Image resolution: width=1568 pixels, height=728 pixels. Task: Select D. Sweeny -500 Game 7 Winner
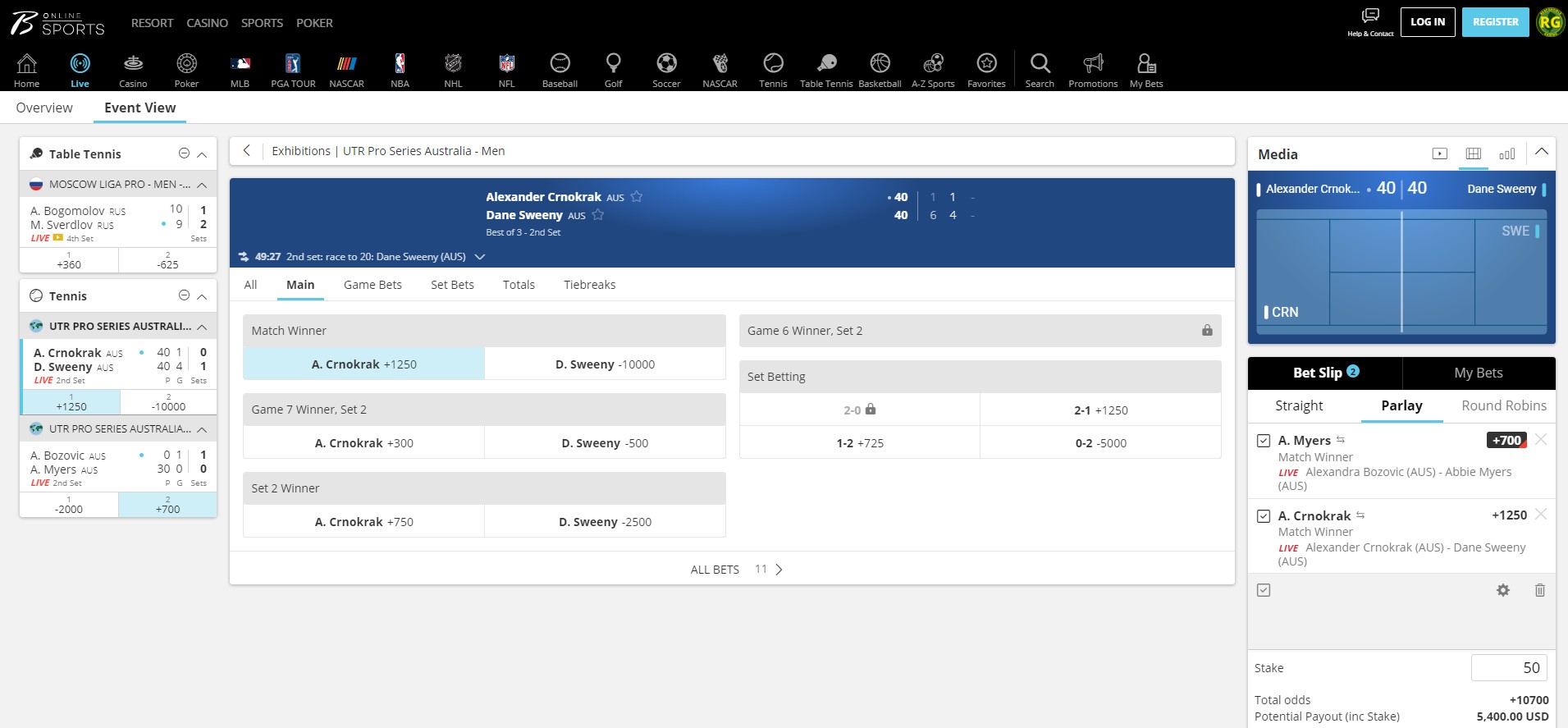(x=605, y=442)
